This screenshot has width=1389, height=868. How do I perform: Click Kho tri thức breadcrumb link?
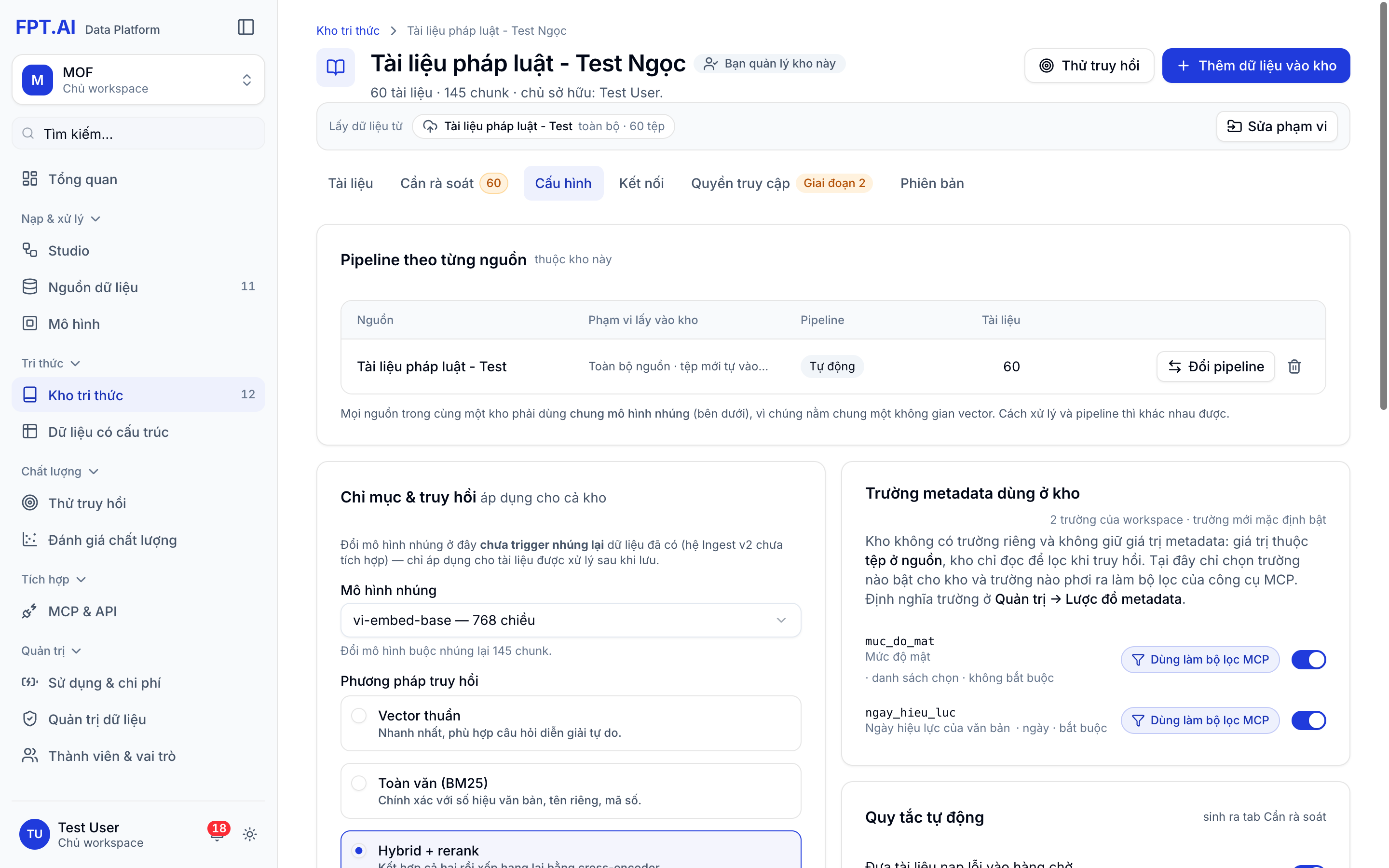[x=348, y=30]
